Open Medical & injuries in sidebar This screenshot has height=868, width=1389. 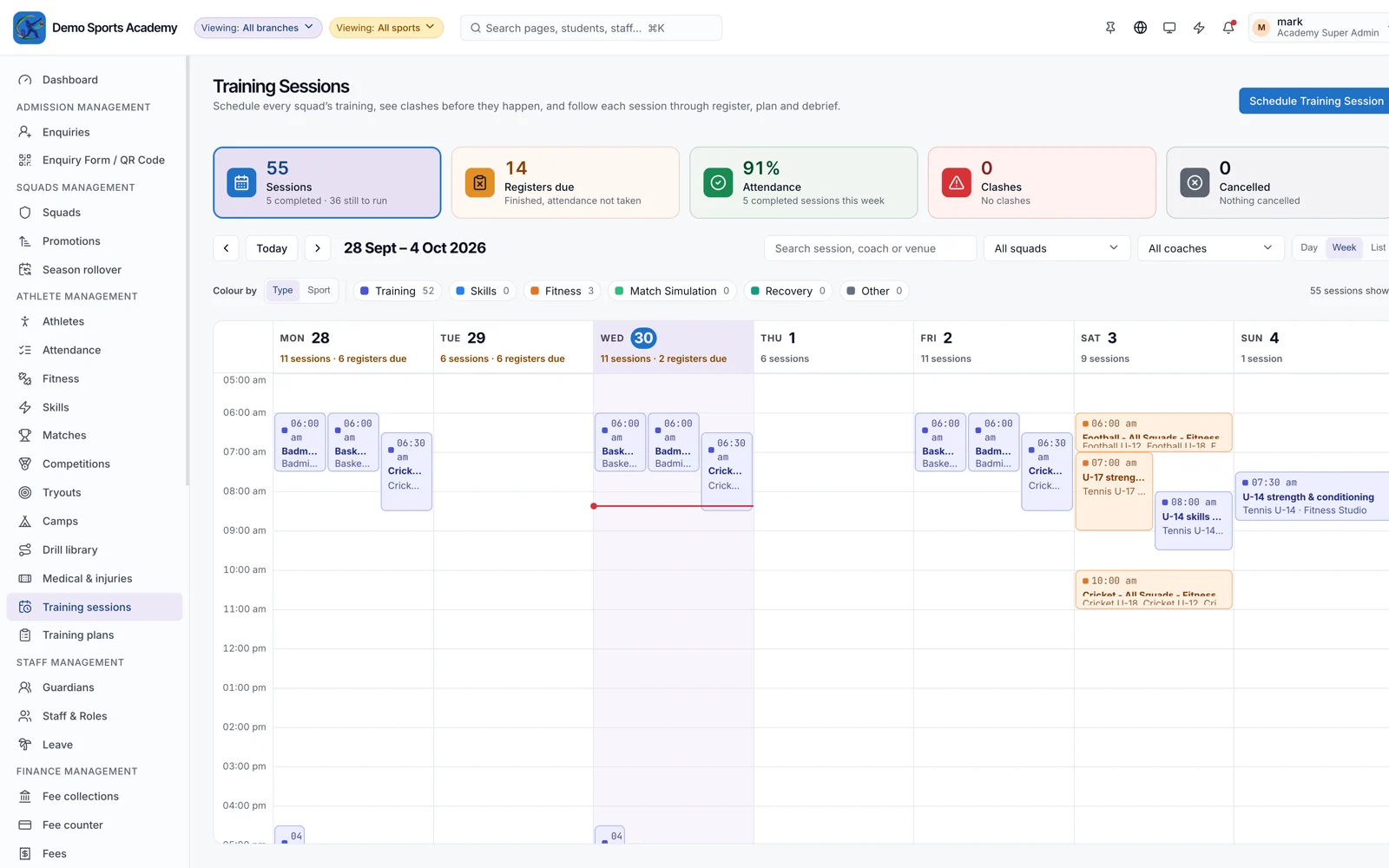(x=95, y=578)
